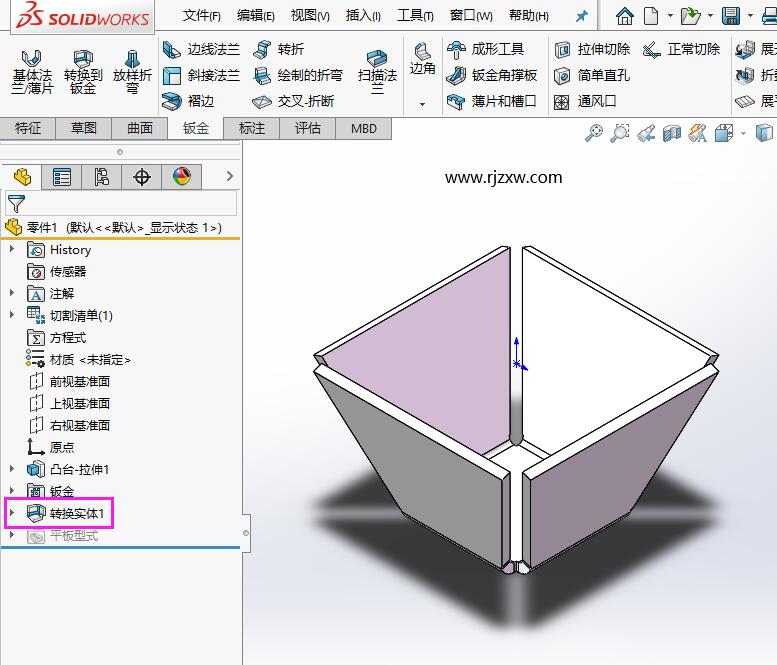
Task: Click the 简单直孔 simple hole tool
Action: pos(592,75)
